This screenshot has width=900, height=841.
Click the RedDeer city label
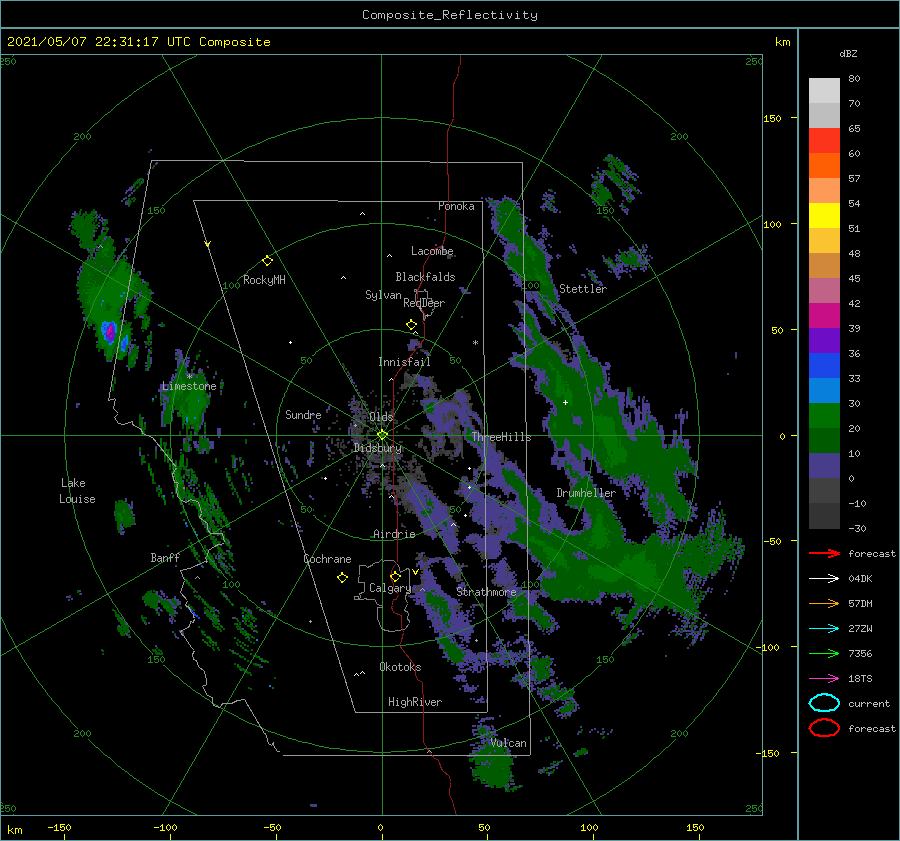(424, 303)
